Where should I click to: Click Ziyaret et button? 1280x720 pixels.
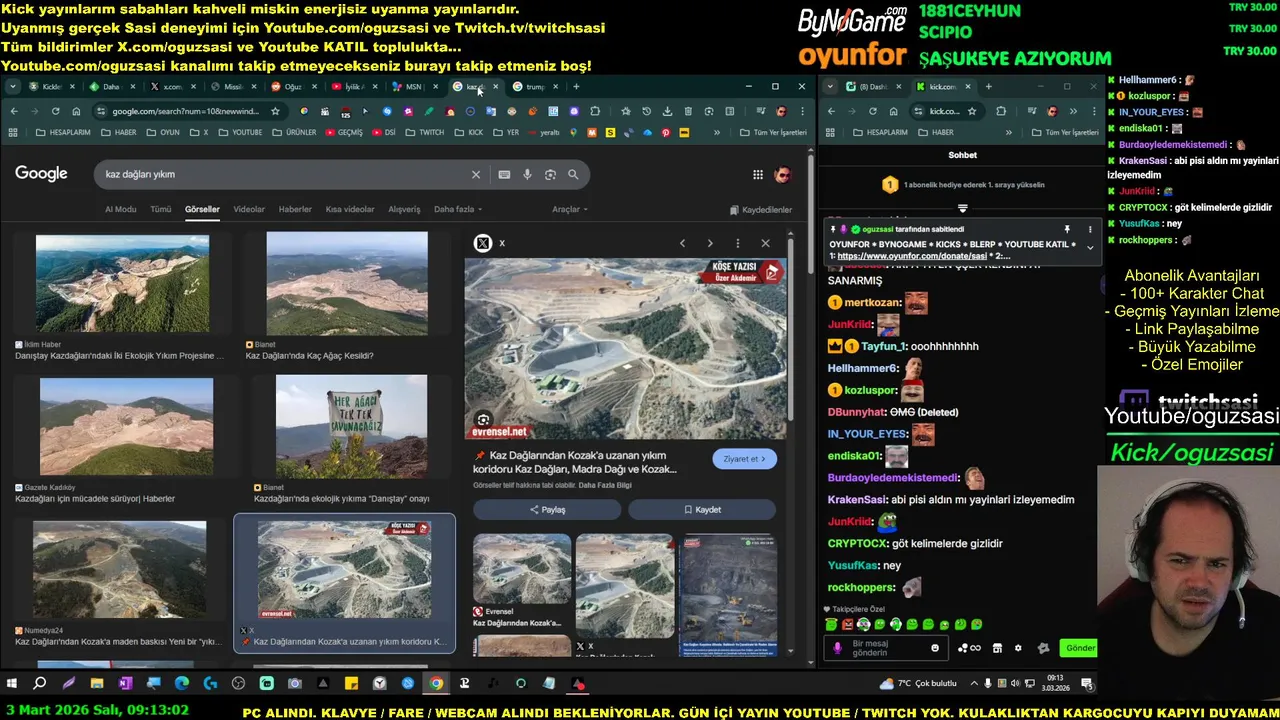(744, 459)
